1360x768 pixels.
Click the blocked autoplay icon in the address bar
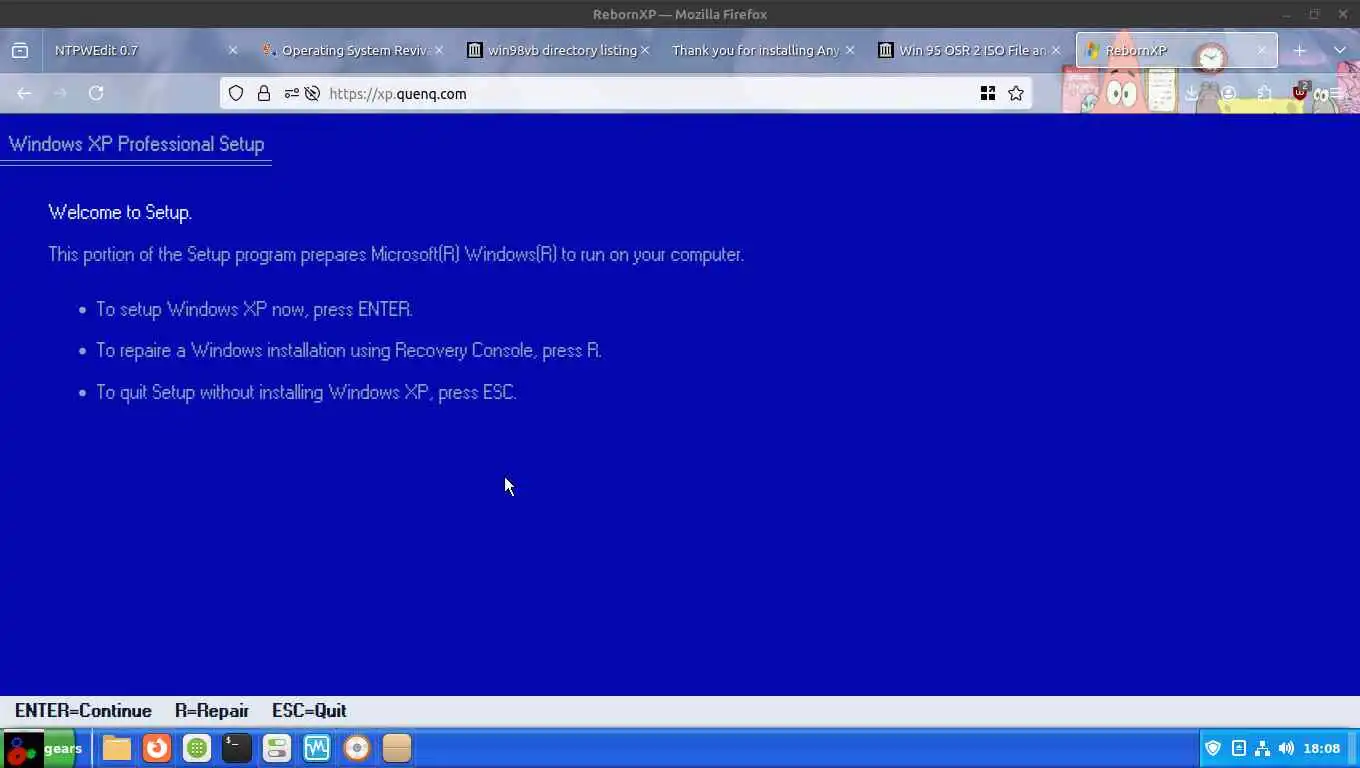pos(312,93)
